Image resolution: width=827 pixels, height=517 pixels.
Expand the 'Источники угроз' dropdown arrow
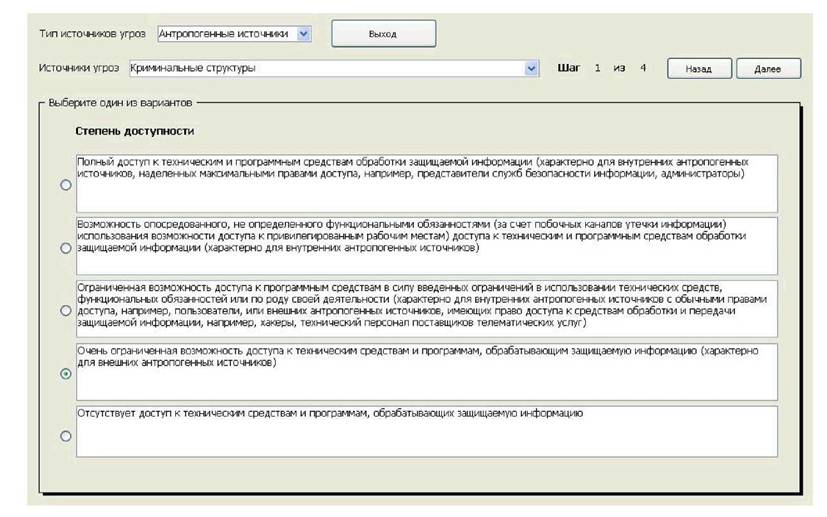532,68
